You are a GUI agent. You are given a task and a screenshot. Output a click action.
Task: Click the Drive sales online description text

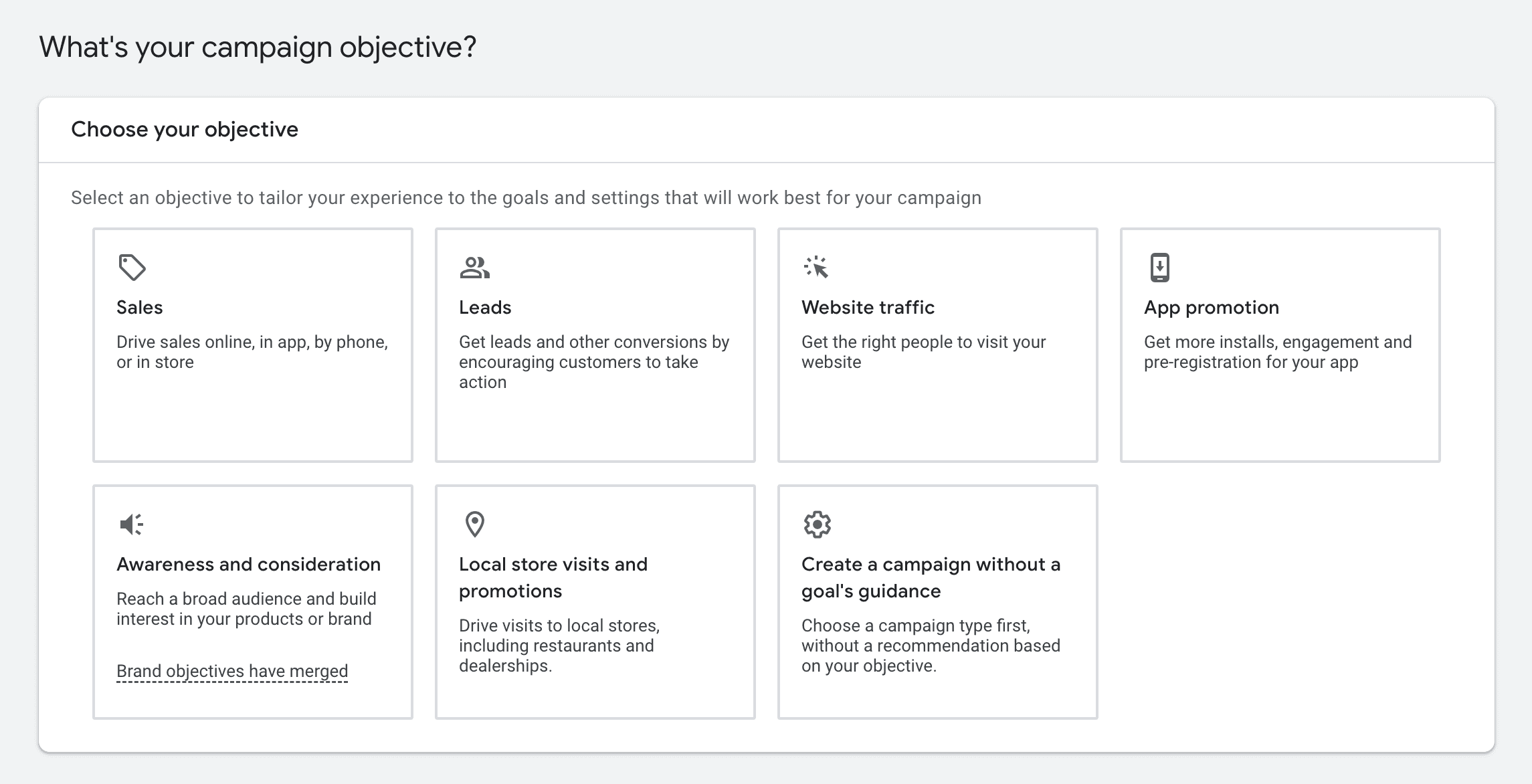point(252,352)
